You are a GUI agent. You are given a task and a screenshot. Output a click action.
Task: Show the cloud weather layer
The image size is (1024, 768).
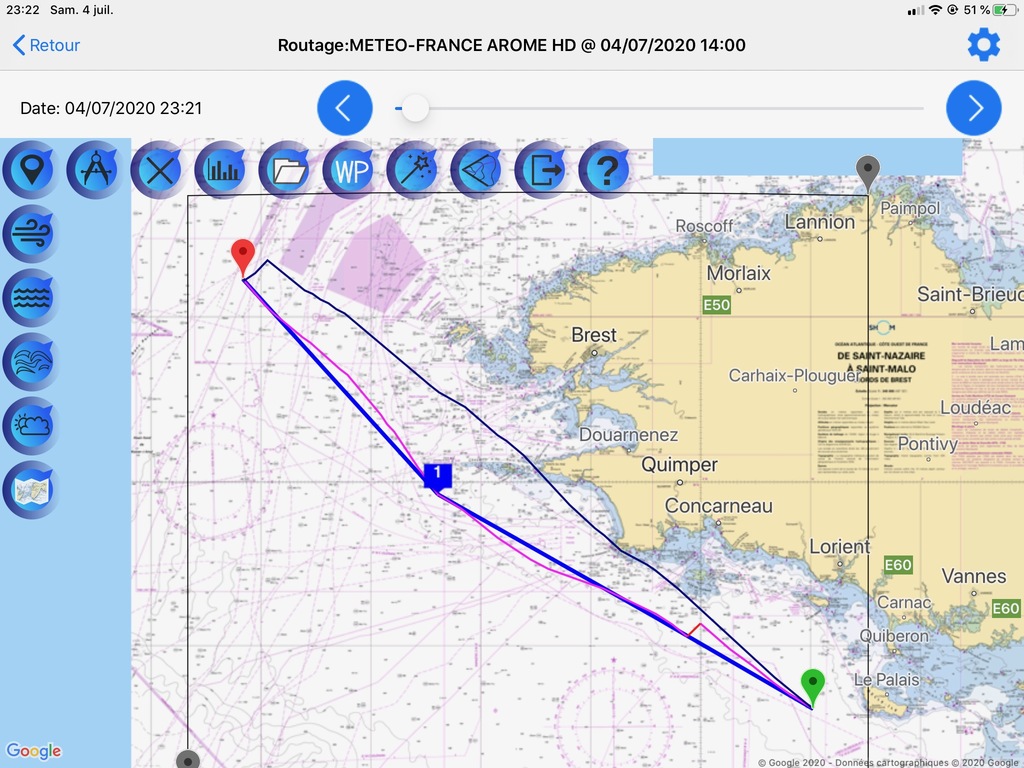(x=31, y=426)
